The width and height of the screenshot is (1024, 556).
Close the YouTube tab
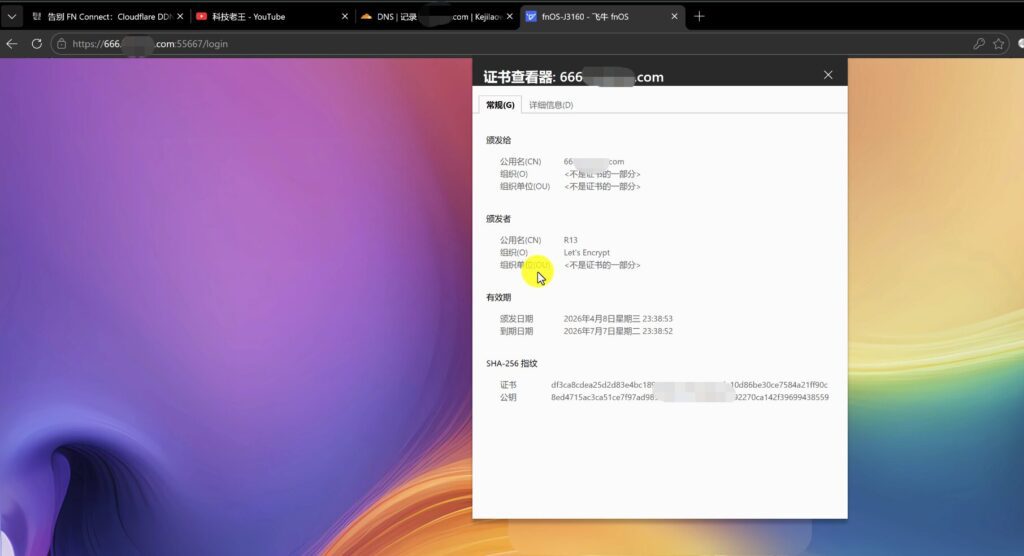point(345,16)
